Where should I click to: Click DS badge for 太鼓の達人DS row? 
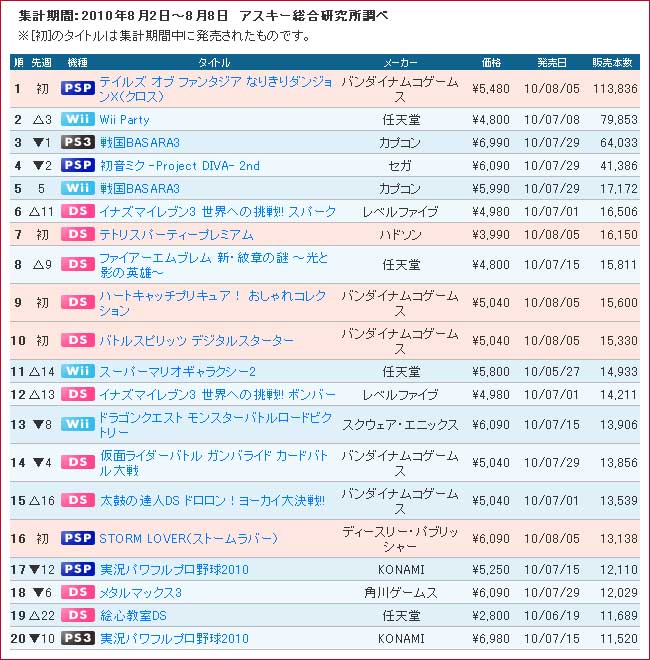pyautogui.click(x=78, y=500)
